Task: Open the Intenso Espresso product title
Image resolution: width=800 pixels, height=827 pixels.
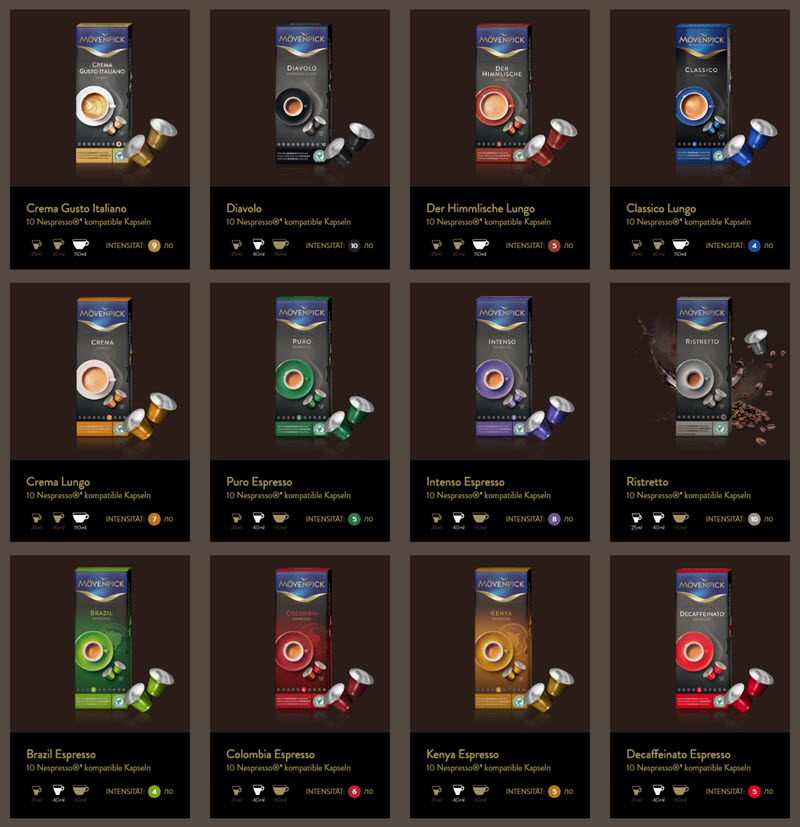Action: 465,482
